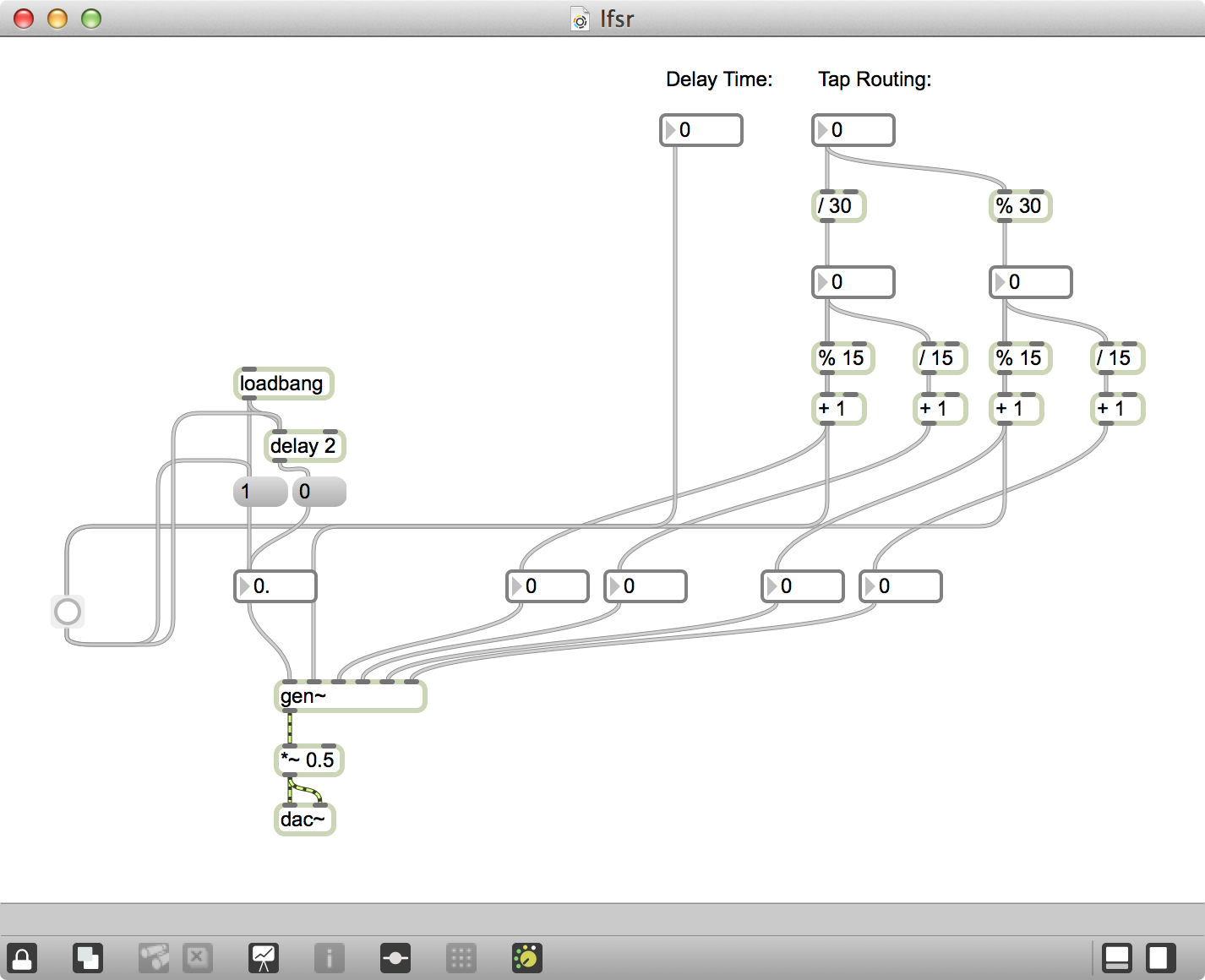1205x980 pixels.
Task: Click the duplicate objects toolbar icon
Action: pos(87,958)
